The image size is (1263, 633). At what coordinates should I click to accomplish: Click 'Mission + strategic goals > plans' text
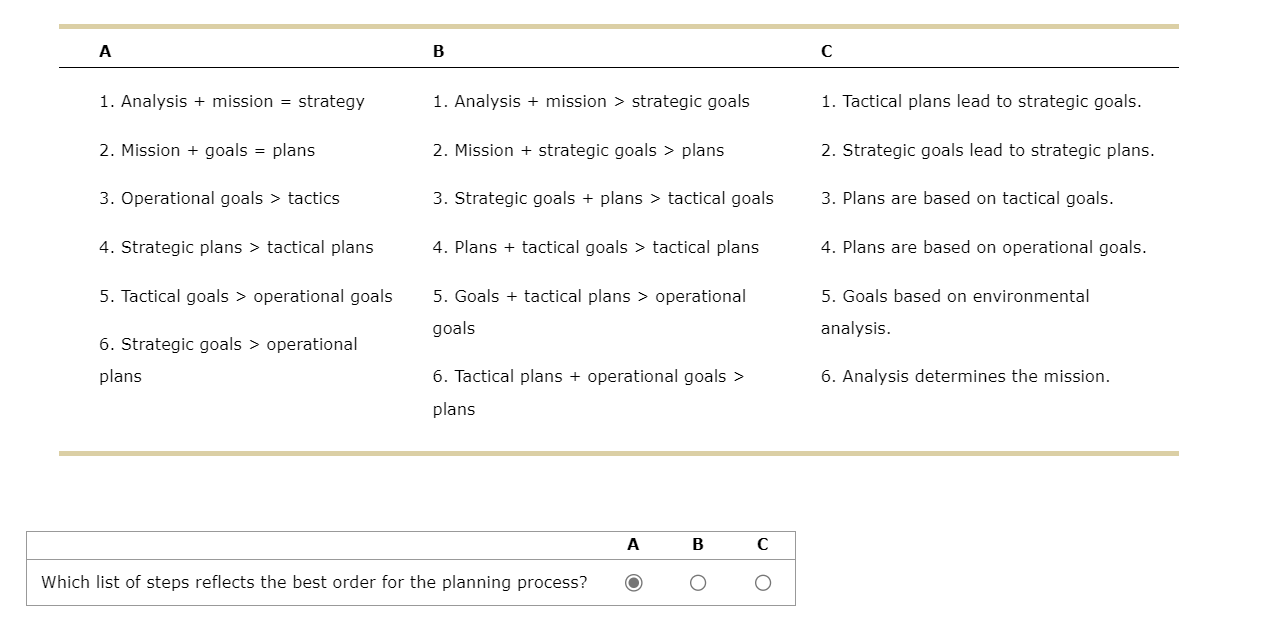coord(578,150)
